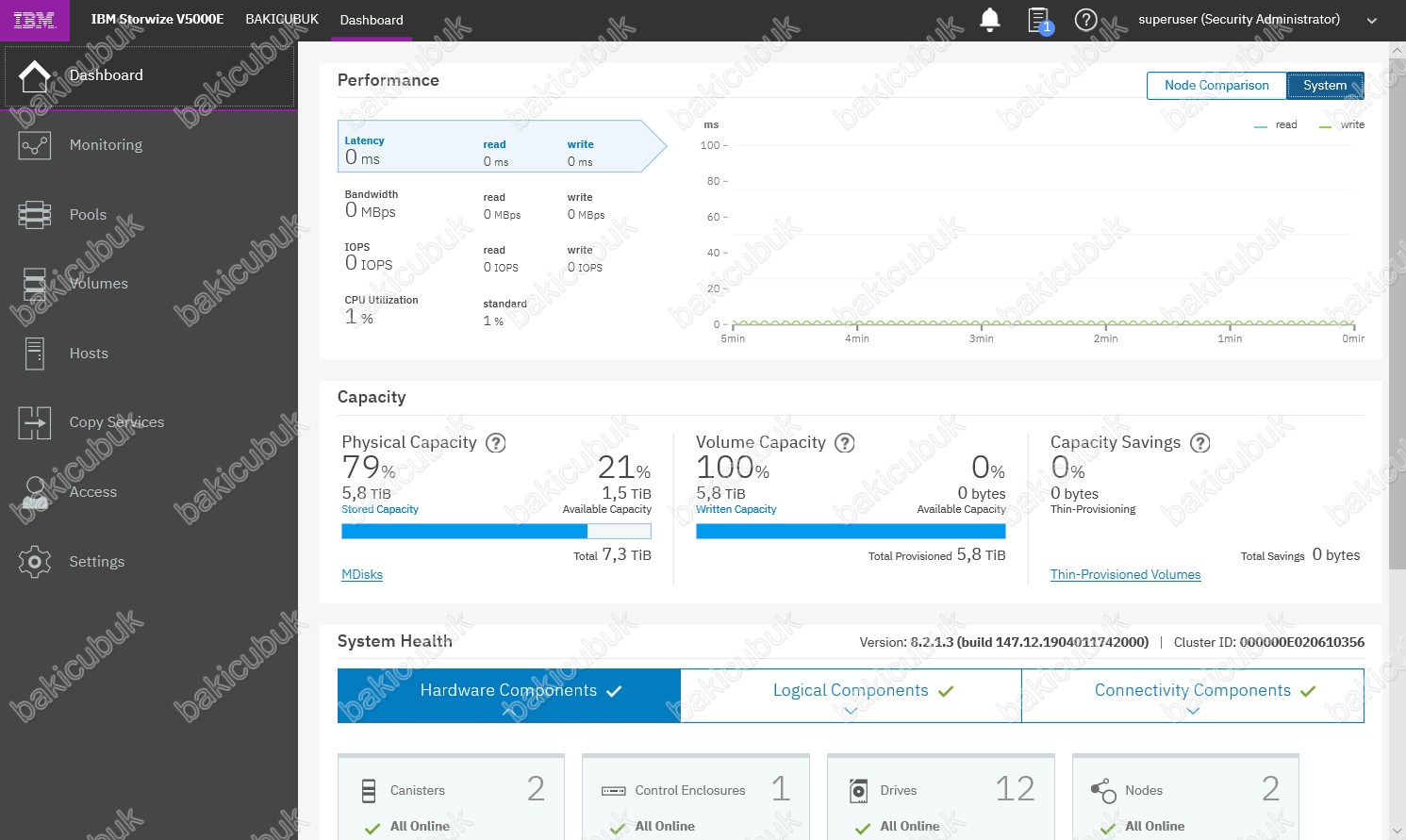1406x840 pixels.
Task: Open the running tasks clipboard icon
Action: coord(1039,20)
